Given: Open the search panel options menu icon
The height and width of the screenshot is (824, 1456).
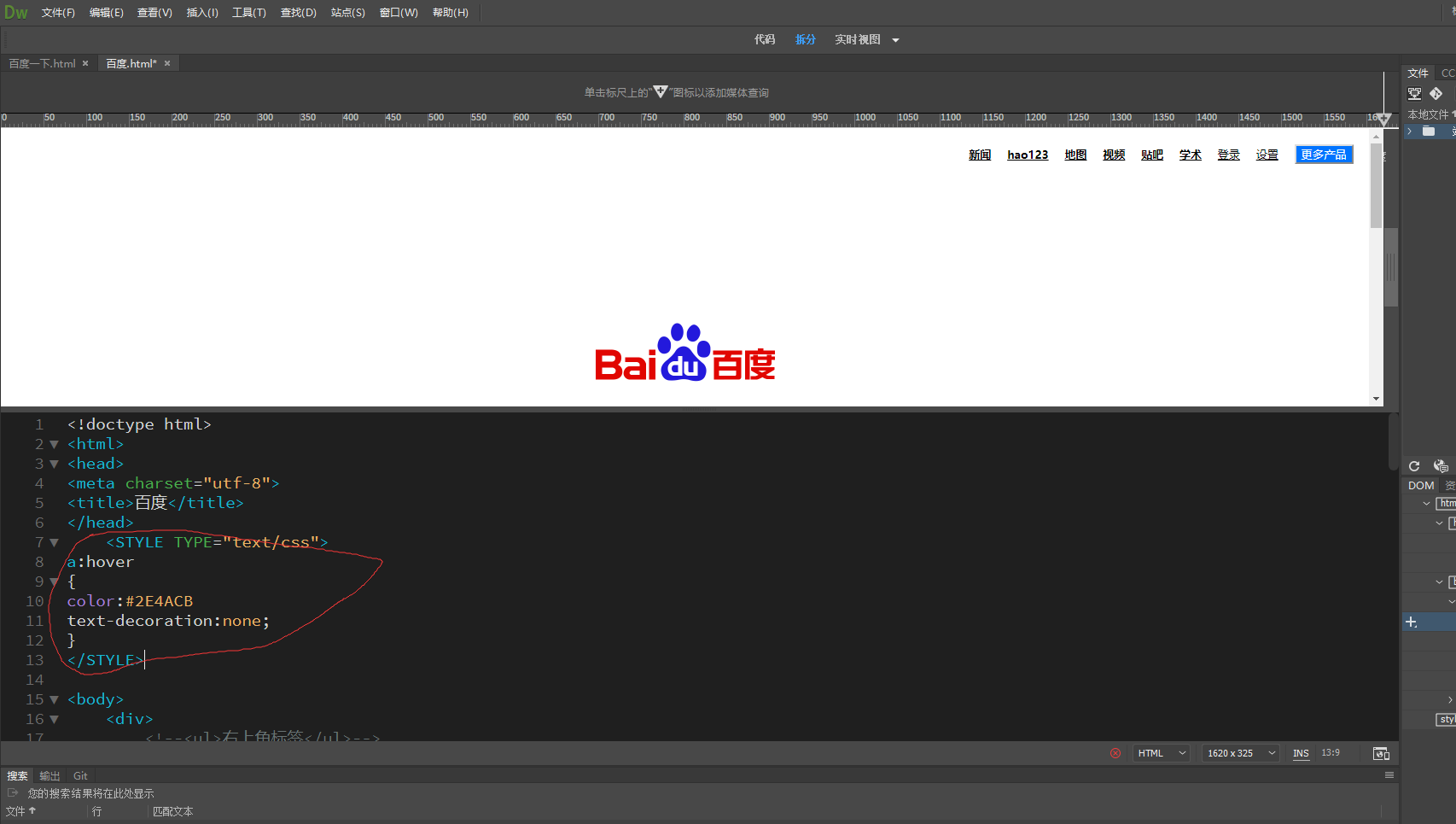Looking at the screenshot, I should click(1389, 775).
